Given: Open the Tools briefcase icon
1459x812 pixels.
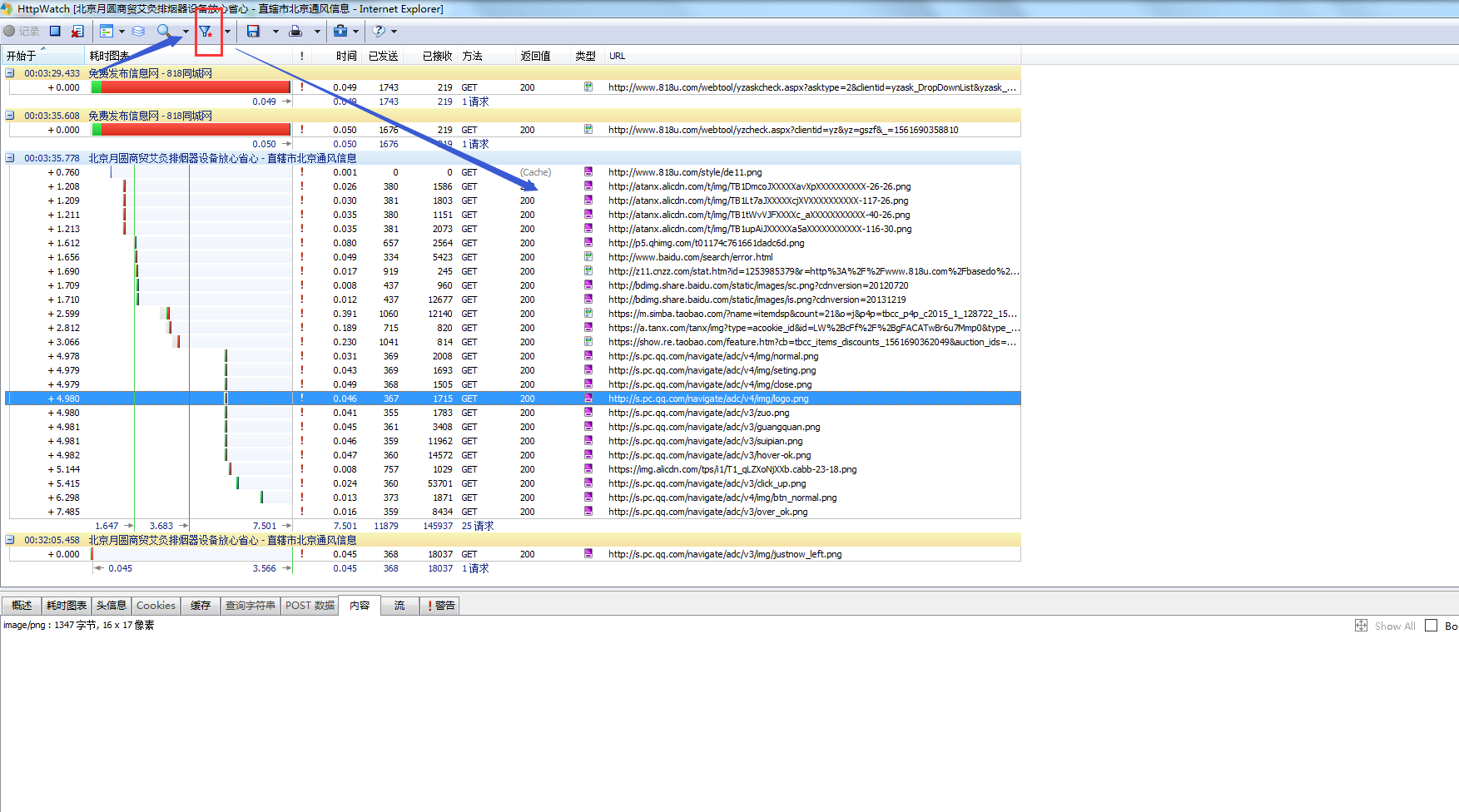Looking at the screenshot, I should point(340,31).
